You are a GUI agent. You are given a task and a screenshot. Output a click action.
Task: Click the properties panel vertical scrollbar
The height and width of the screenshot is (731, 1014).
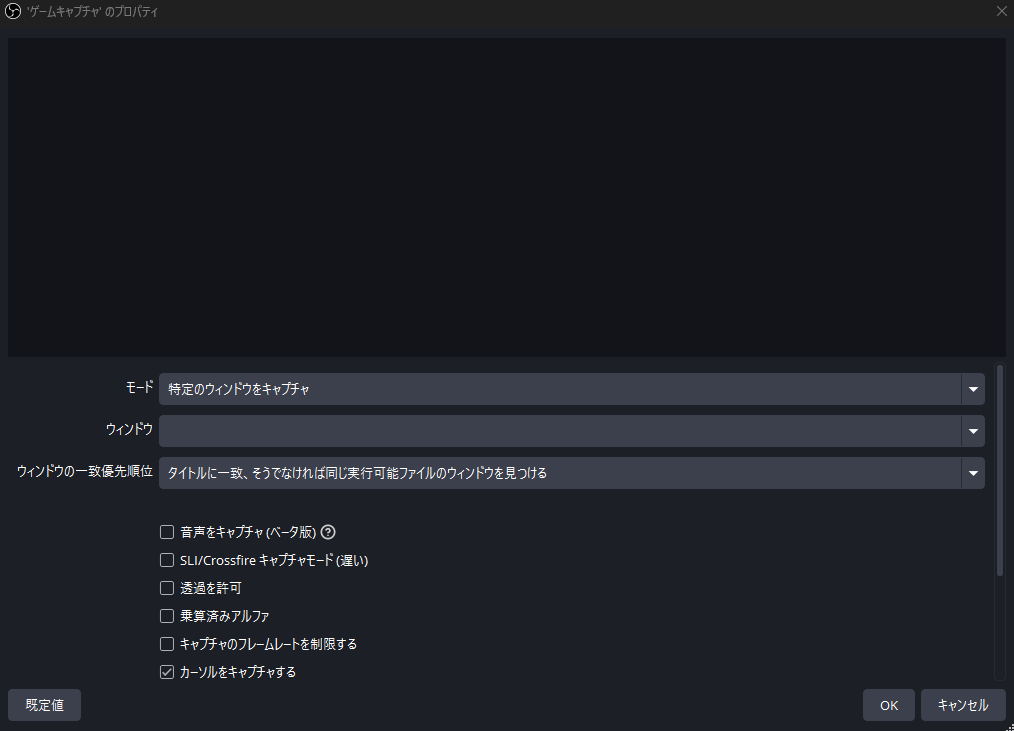coord(1000,470)
